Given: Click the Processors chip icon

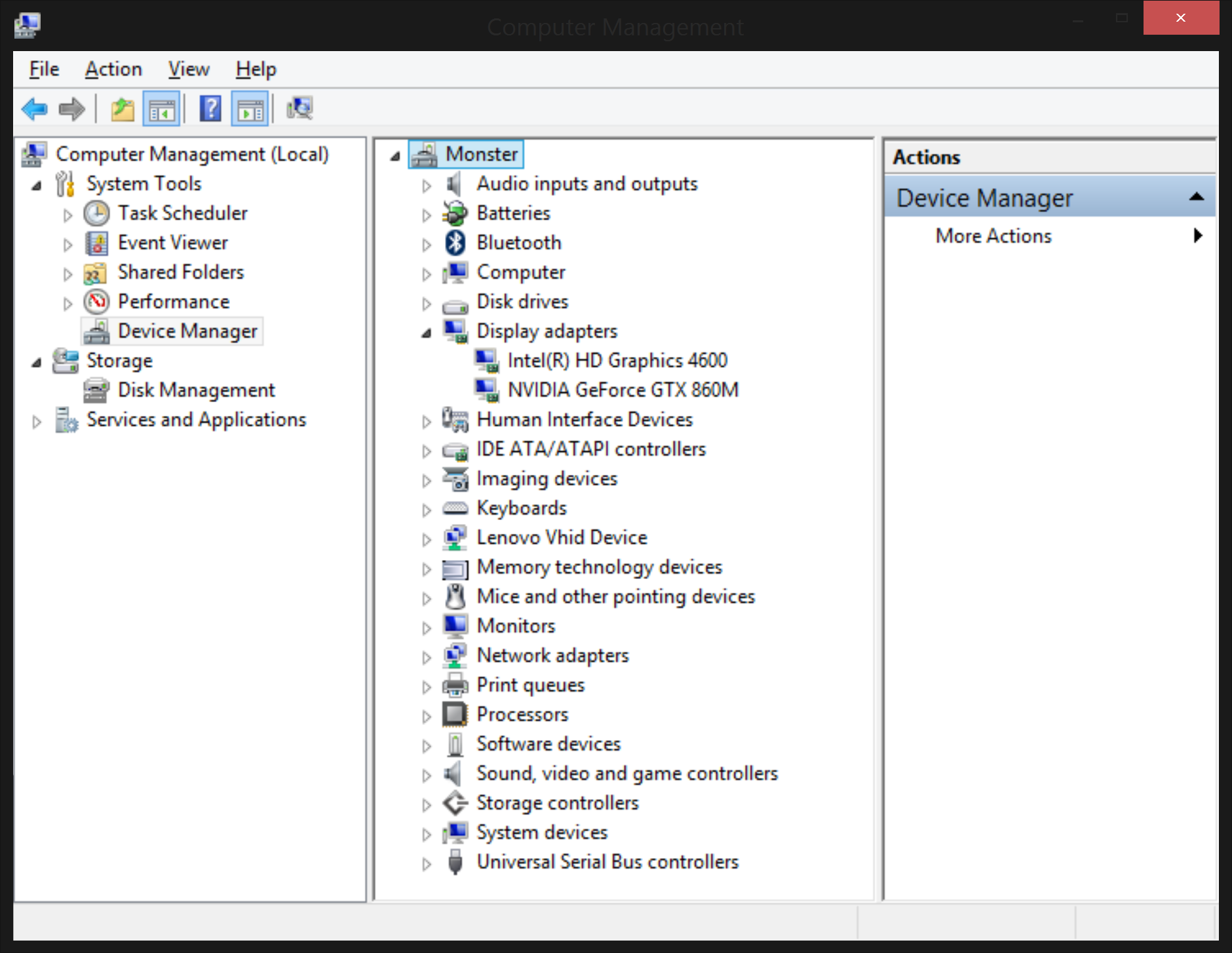Looking at the screenshot, I should pos(455,715).
